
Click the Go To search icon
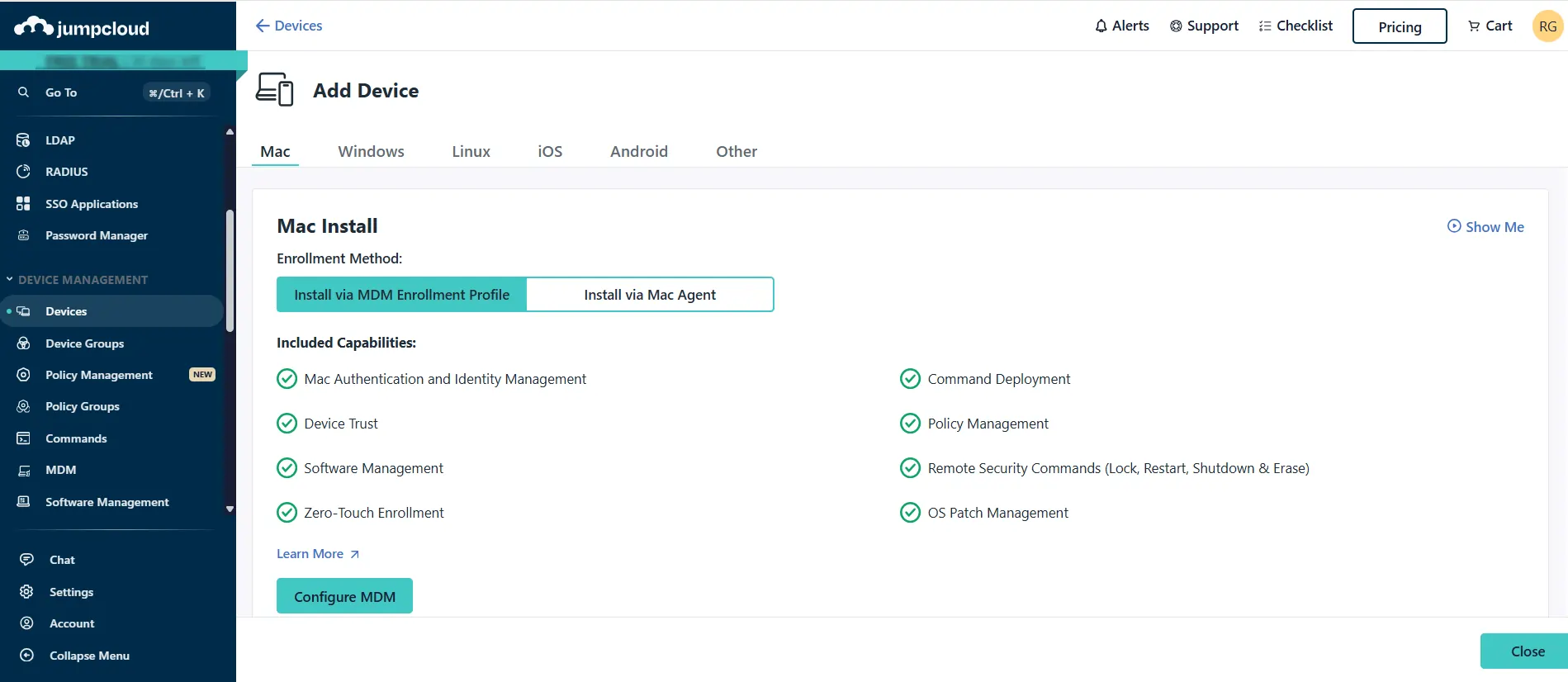point(24,92)
